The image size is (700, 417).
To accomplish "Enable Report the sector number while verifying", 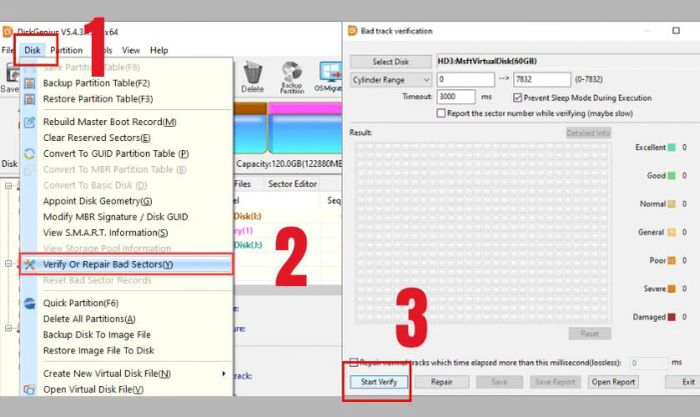I will click(441, 113).
